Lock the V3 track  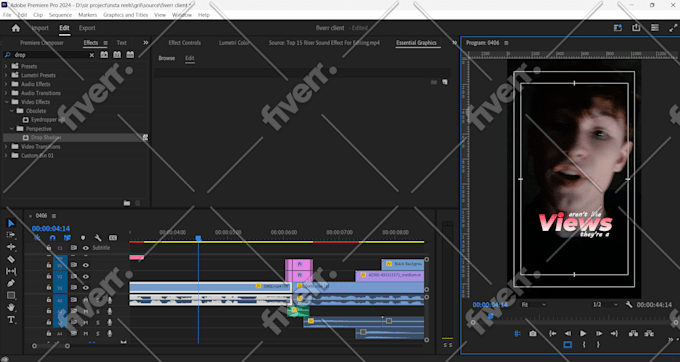(49, 265)
